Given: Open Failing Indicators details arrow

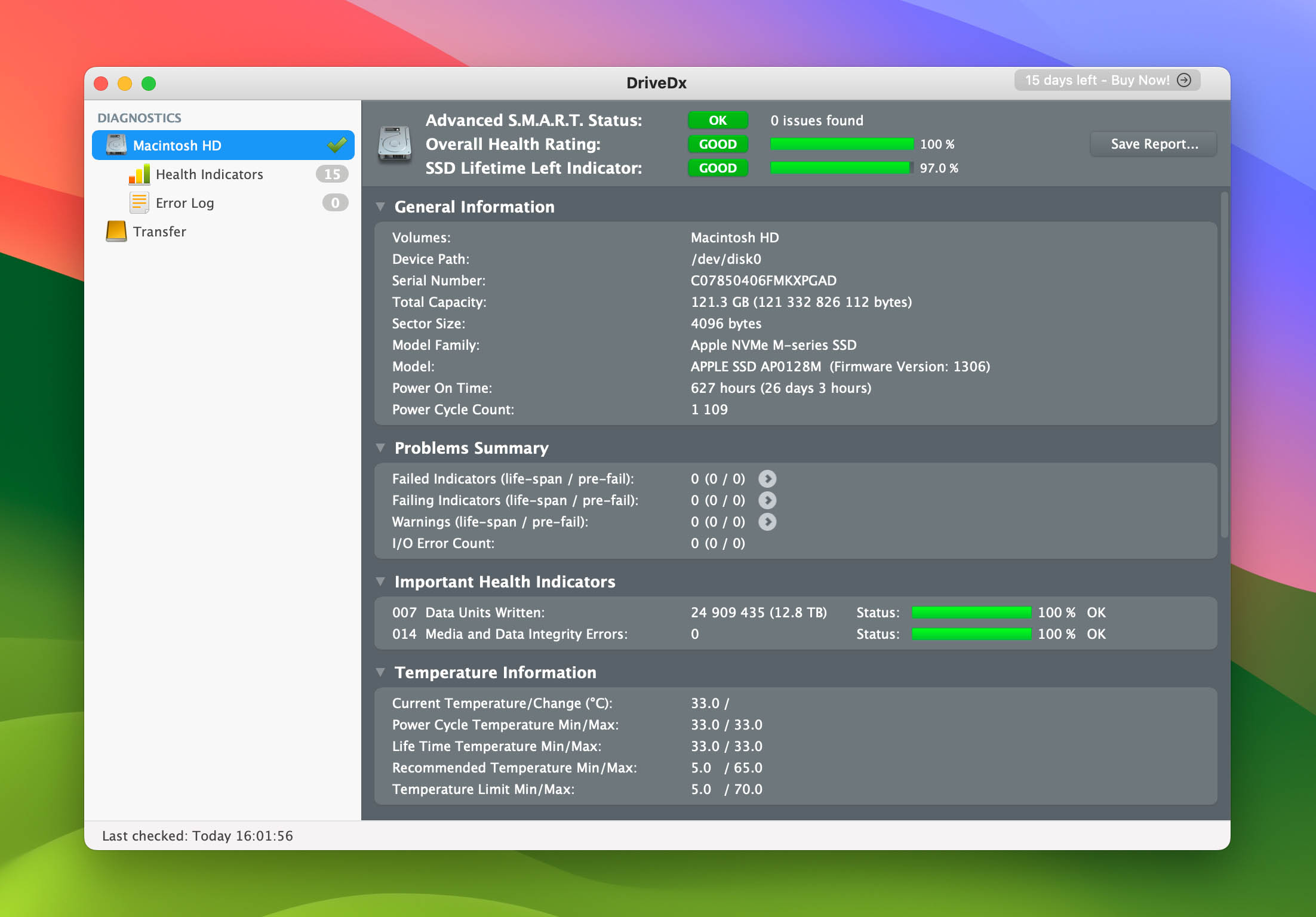Looking at the screenshot, I should coord(767,500).
